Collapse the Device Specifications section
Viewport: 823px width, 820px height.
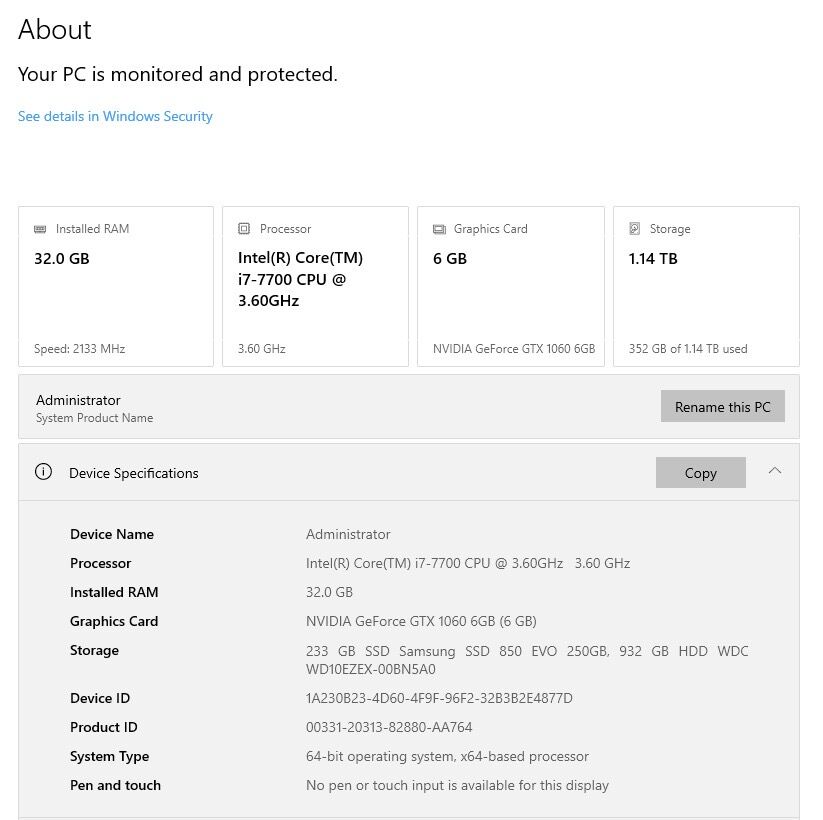(x=775, y=471)
